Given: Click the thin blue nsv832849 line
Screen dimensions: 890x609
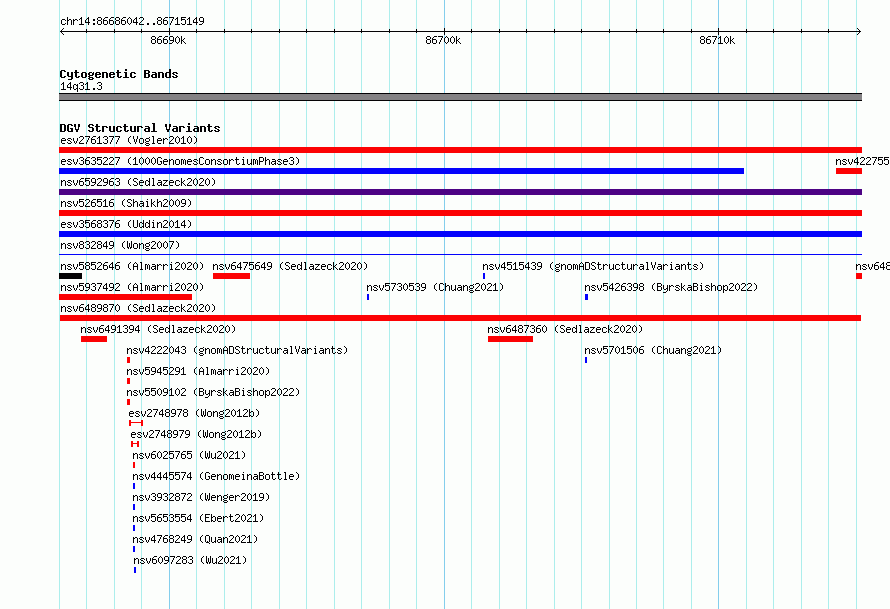Looking at the screenshot, I should 460,255.
